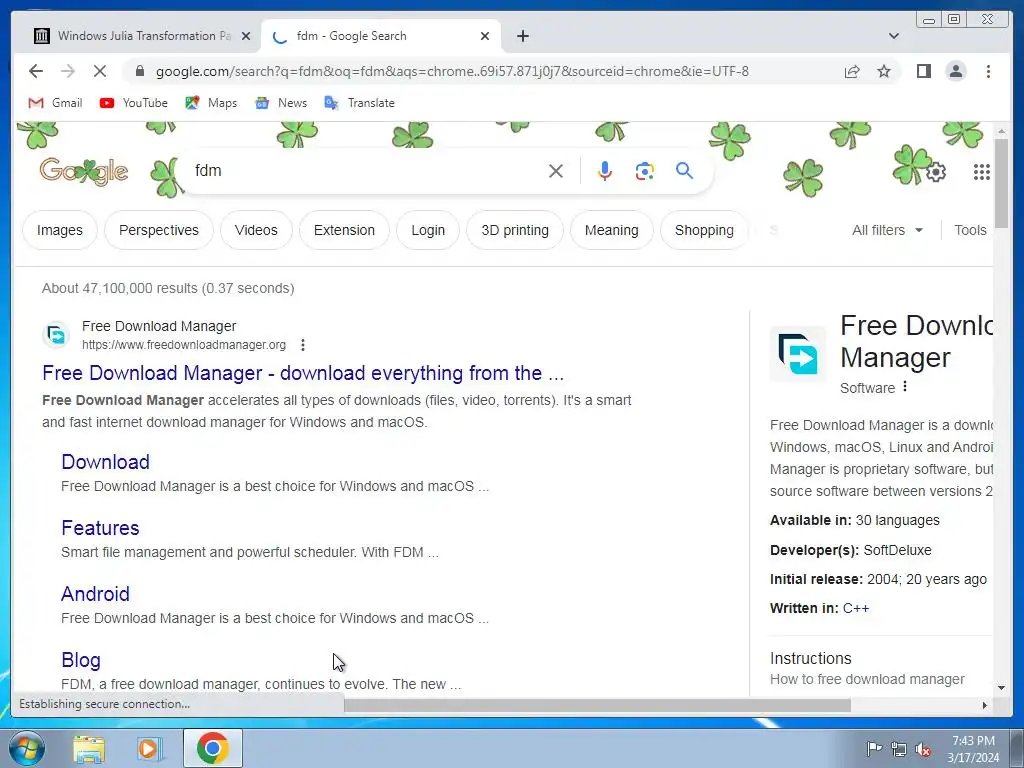Click Free Download Manager panel logo
1024x768 pixels.
tap(797, 353)
